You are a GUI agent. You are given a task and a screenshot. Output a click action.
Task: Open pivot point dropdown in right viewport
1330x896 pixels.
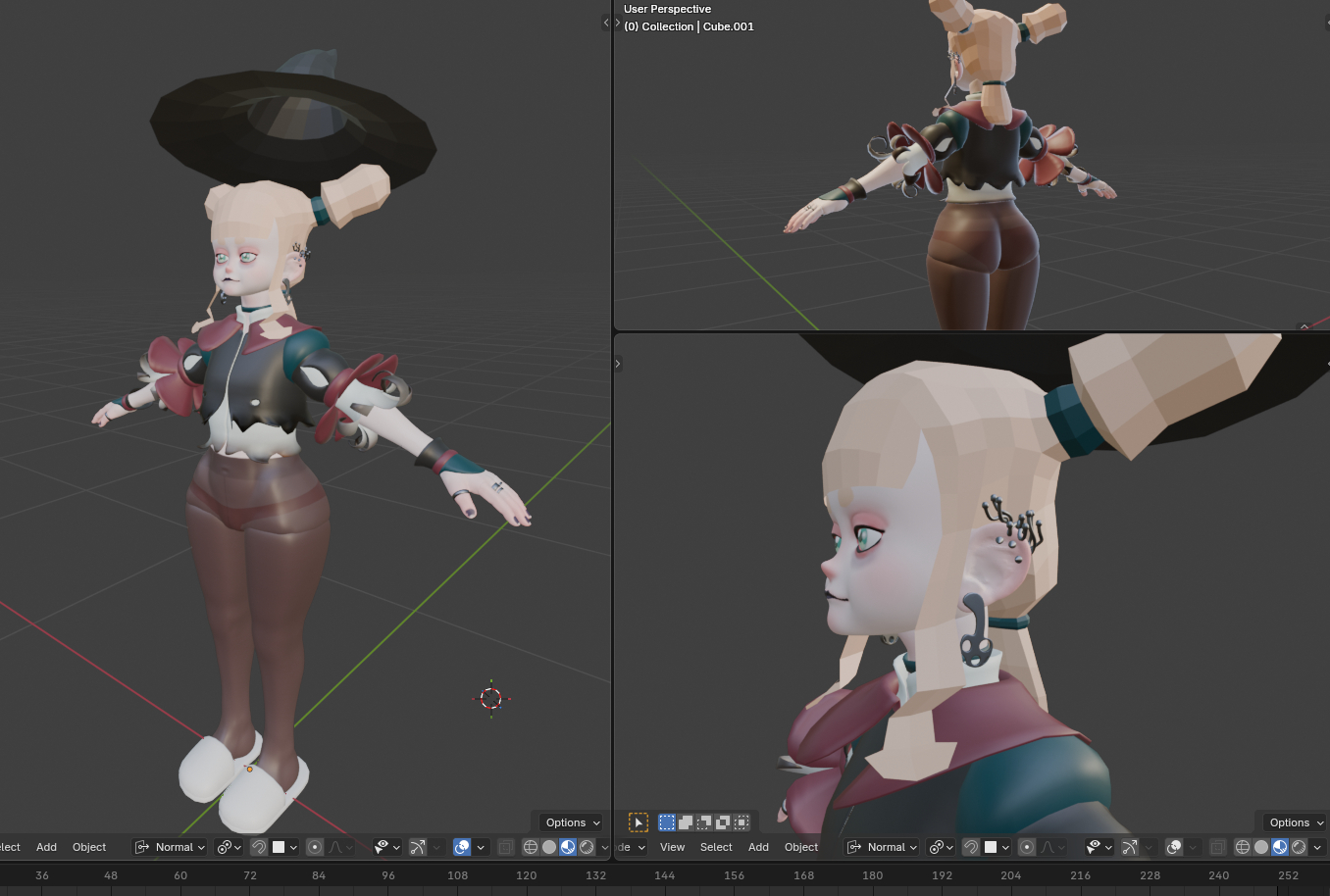942,847
